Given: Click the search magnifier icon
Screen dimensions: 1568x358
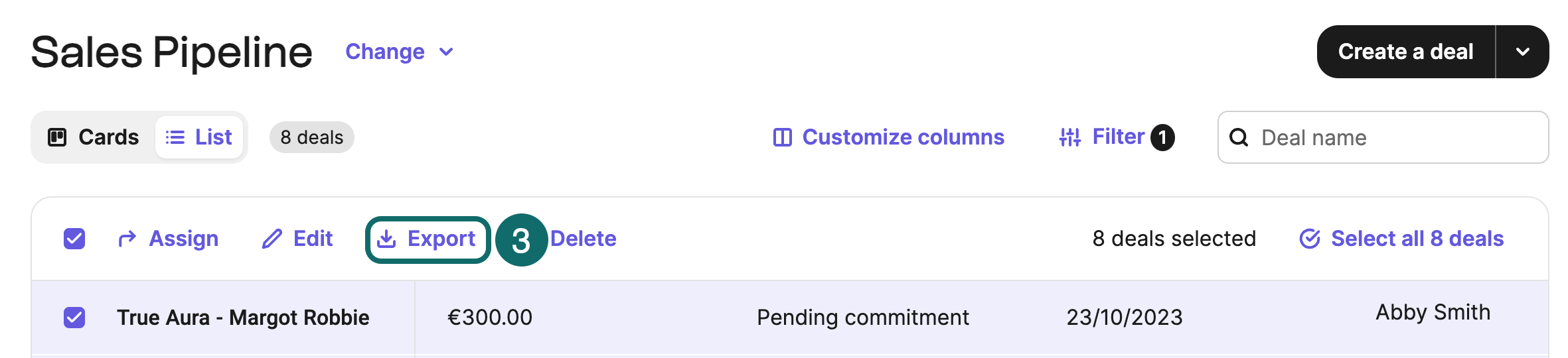Looking at the screenshot, I should pyautogui.click(x=1239, y=137).
